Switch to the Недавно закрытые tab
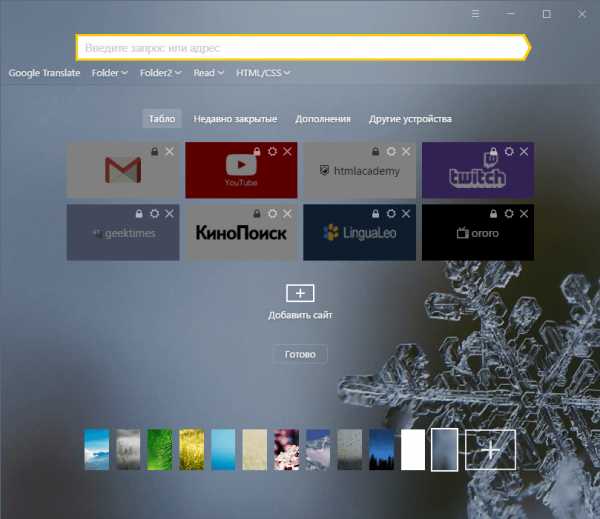Screen dimensions: 600x519 point(235,119)
